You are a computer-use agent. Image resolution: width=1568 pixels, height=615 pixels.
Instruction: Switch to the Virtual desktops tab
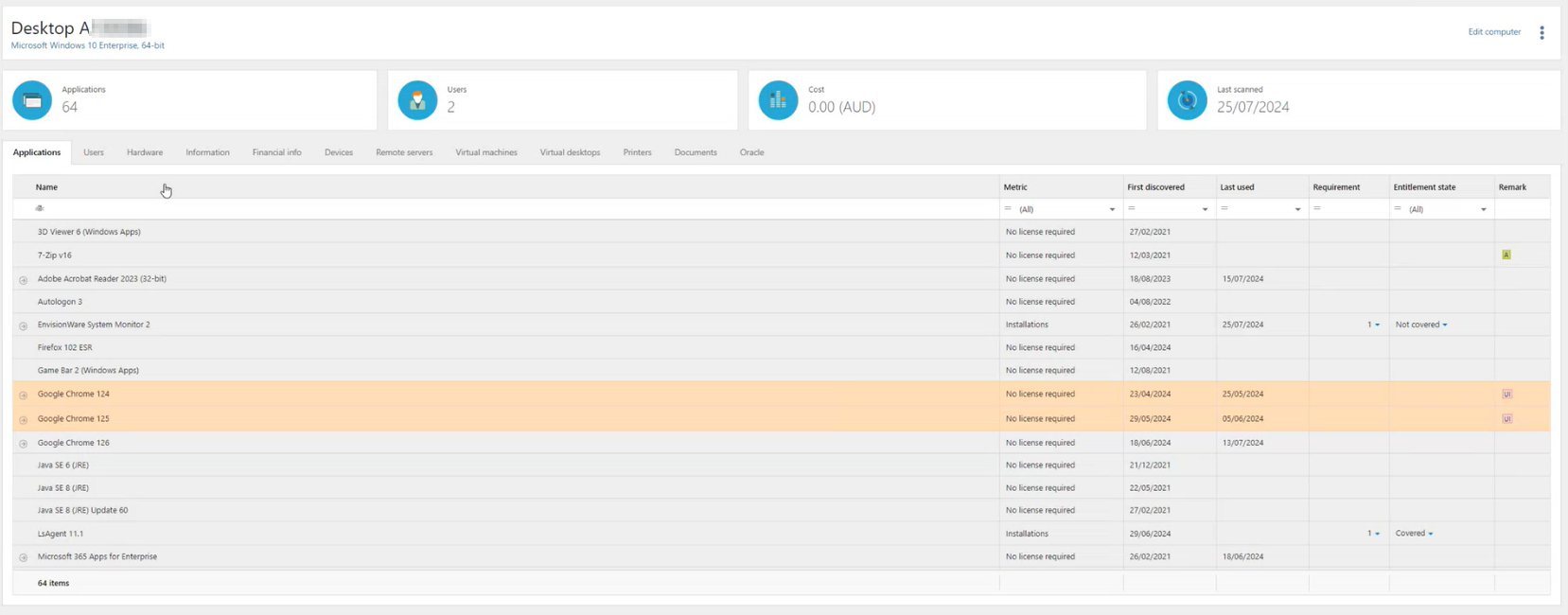coord(570,152)
